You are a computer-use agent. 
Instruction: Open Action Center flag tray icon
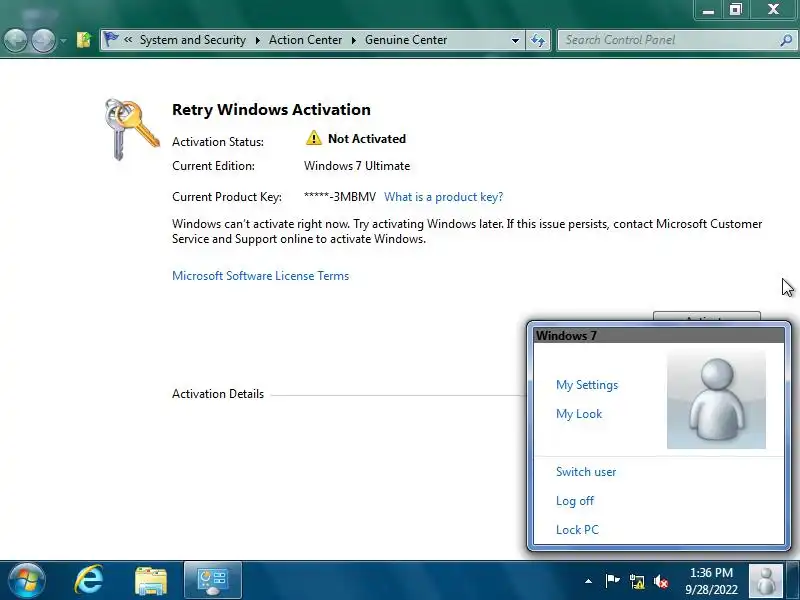pyautogui.click(x=612, y=581)
